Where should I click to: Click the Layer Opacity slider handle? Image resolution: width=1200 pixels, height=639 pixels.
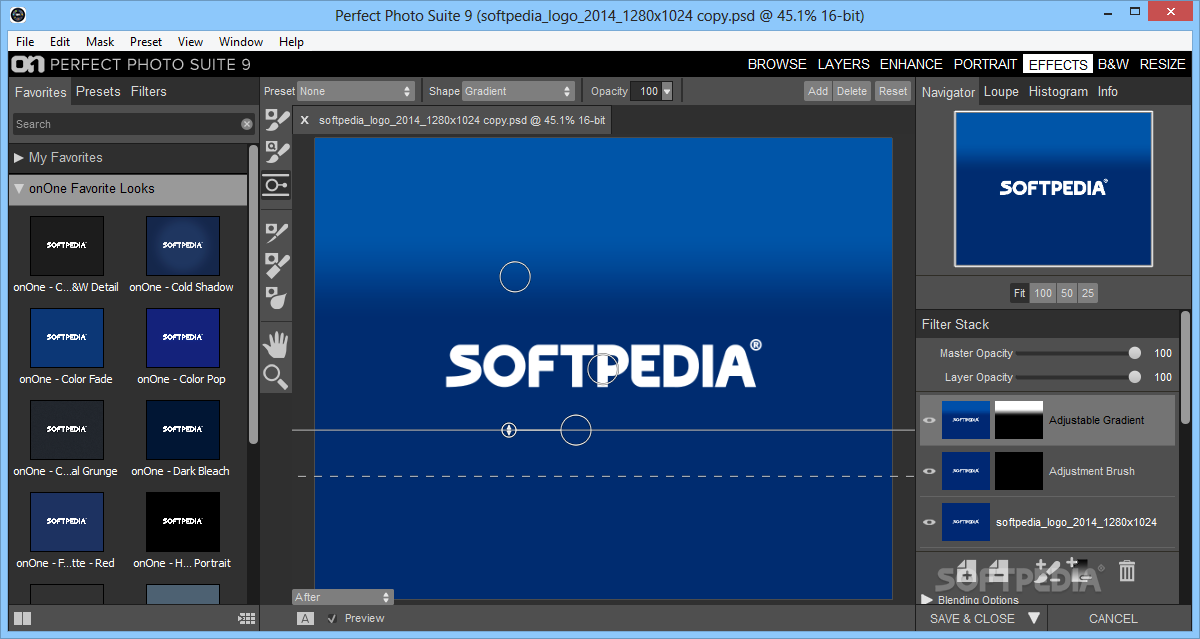(x=1135, y=377)
